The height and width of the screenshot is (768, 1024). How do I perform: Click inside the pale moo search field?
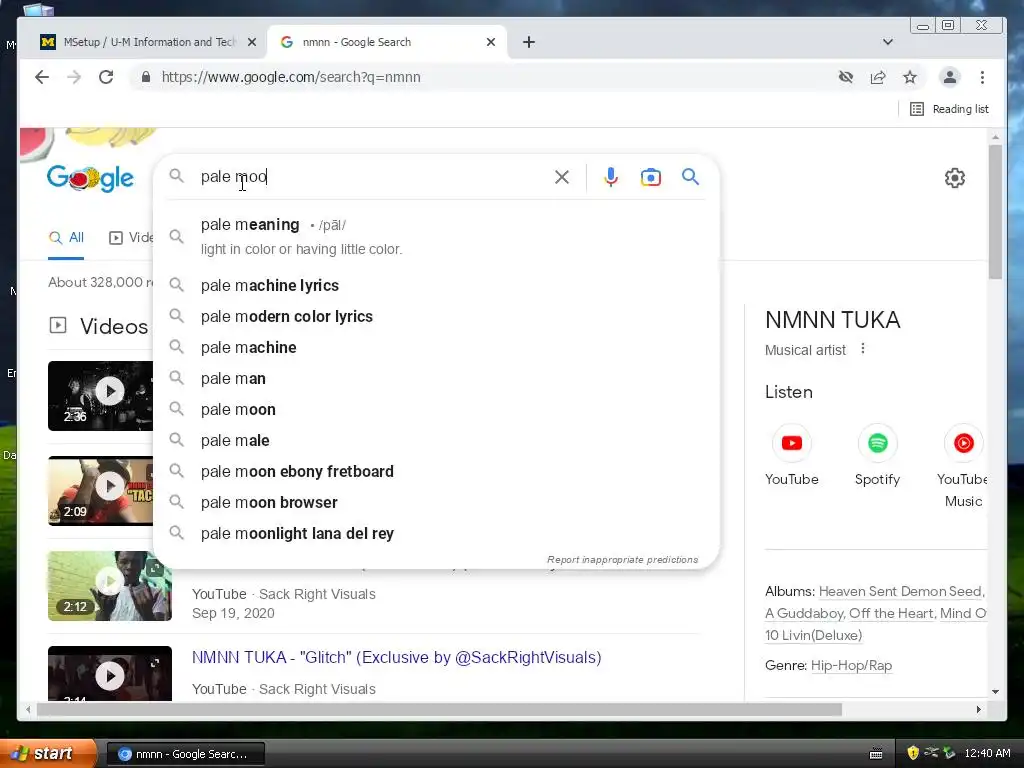coord(372,177)
